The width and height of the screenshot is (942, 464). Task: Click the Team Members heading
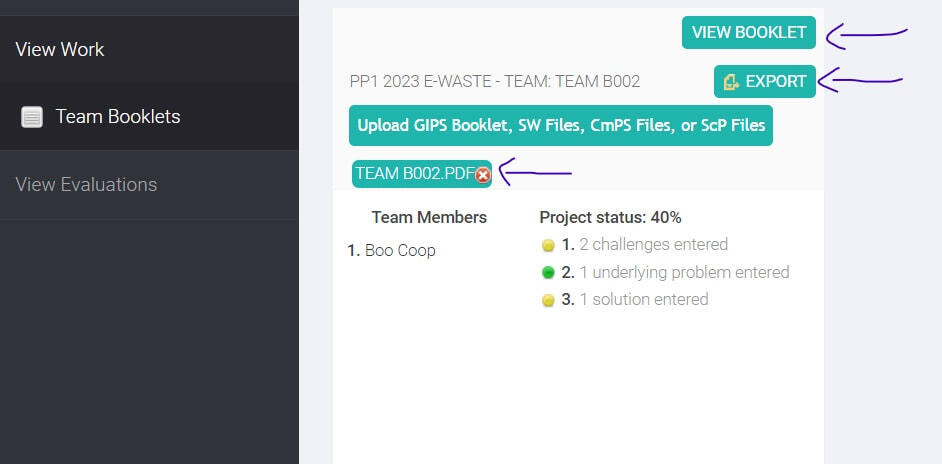(429, 217)
